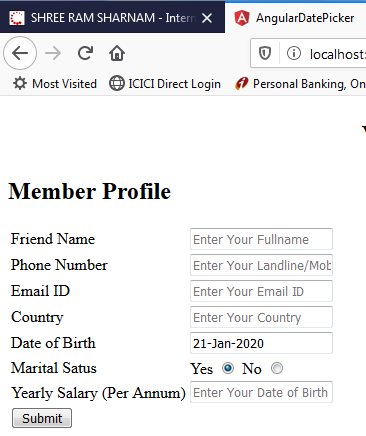Submit the Member Profile form

point(42,418)
